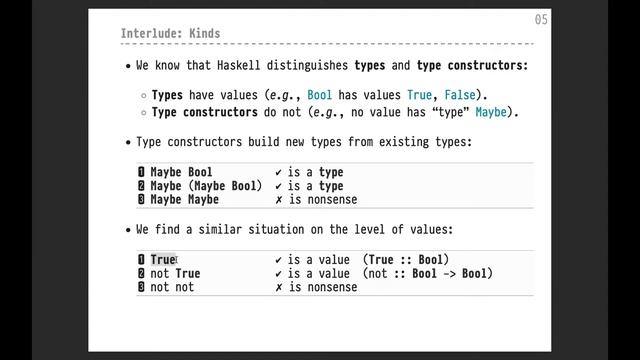Screen dimensions: 640x360
Task: Click the check mark beside not True
Action: (278, 274)
